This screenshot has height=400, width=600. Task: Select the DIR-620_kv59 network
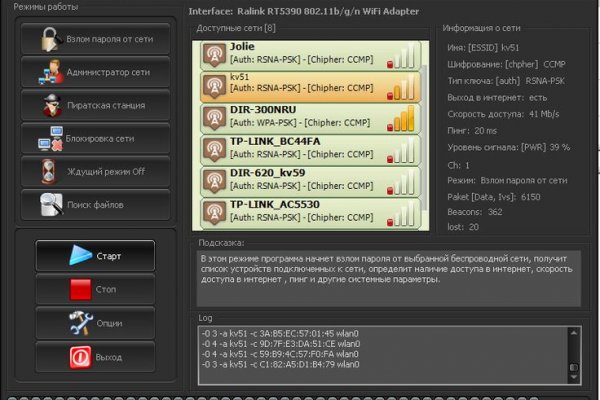coord(300,181)
